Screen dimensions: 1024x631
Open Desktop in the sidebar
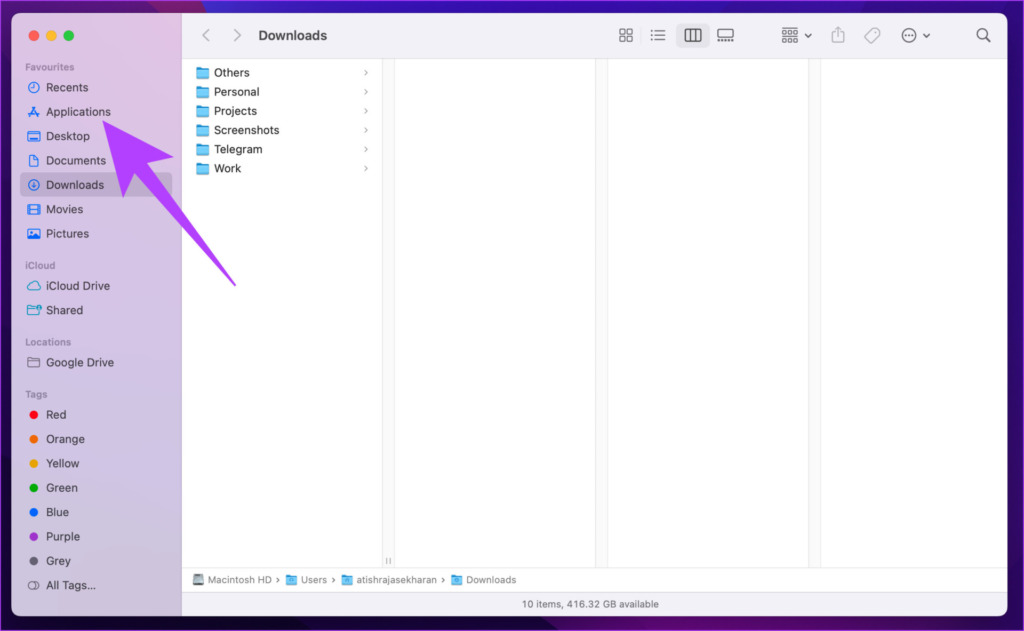(x=96, y=136)
